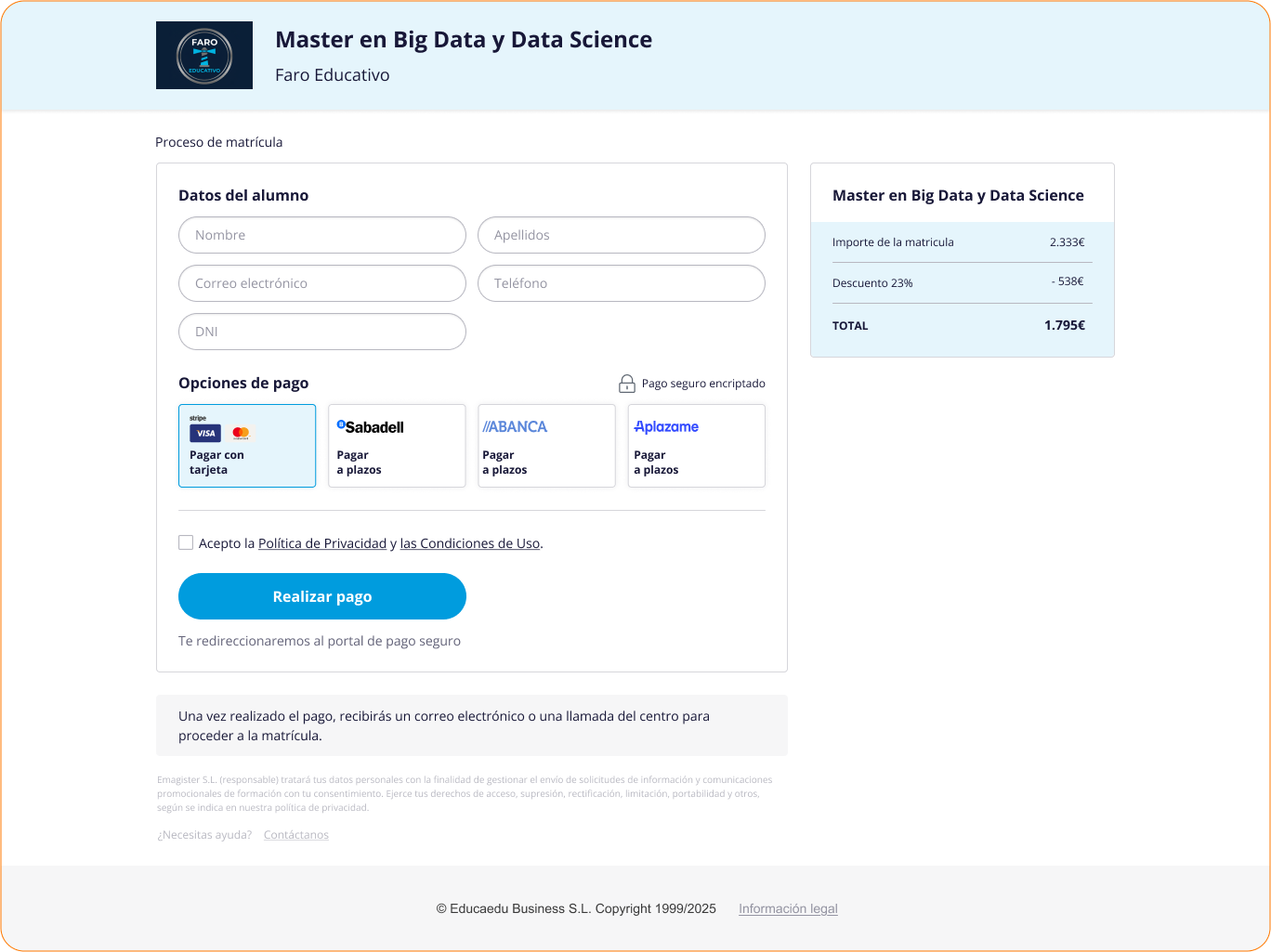Select the DNI text field

coord(322,332)
